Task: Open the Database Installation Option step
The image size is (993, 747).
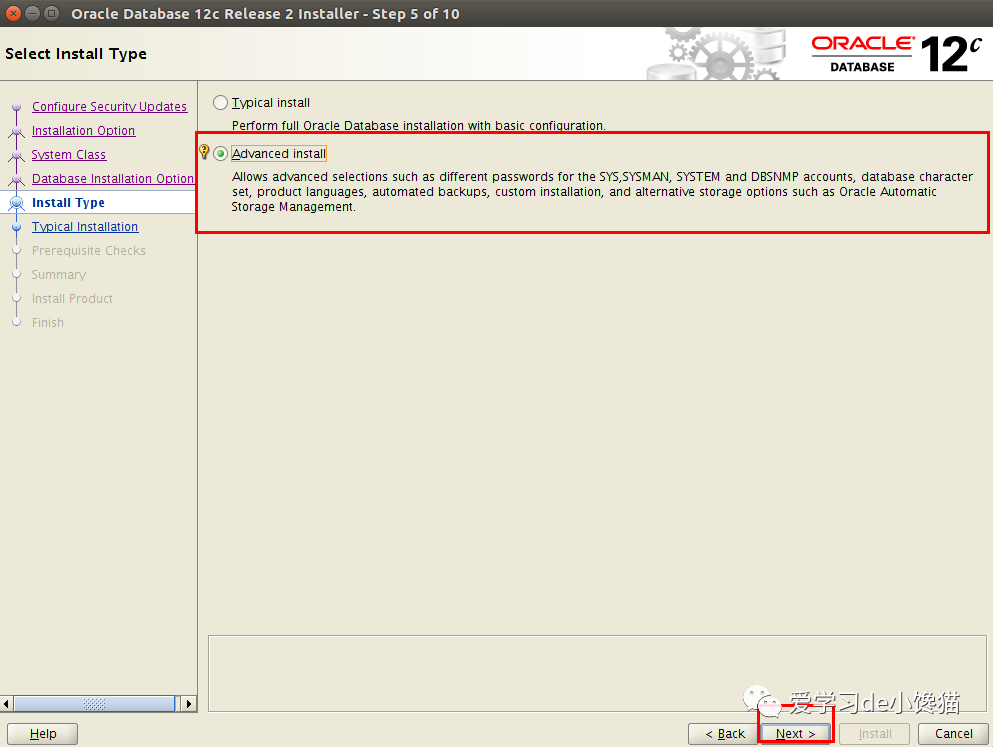Action: click(x=113, y=179)
